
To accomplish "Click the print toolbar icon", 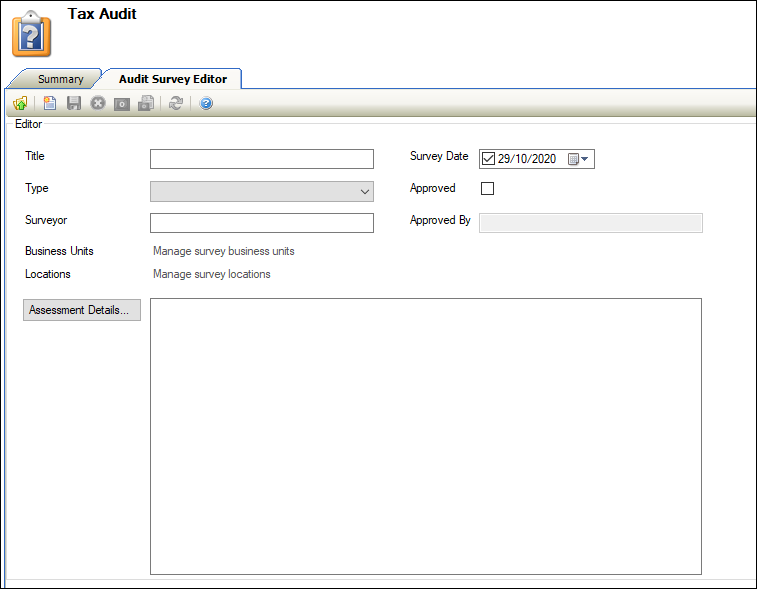I will tap(146, 104).
